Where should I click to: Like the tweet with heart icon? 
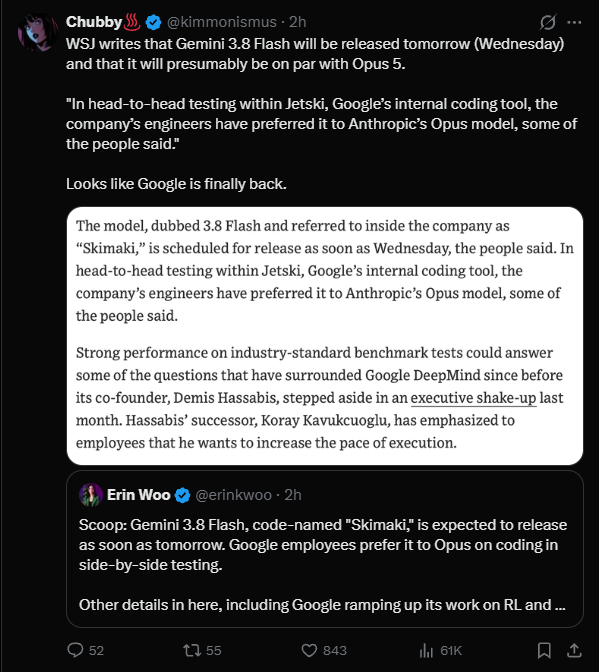pos(309,651)
